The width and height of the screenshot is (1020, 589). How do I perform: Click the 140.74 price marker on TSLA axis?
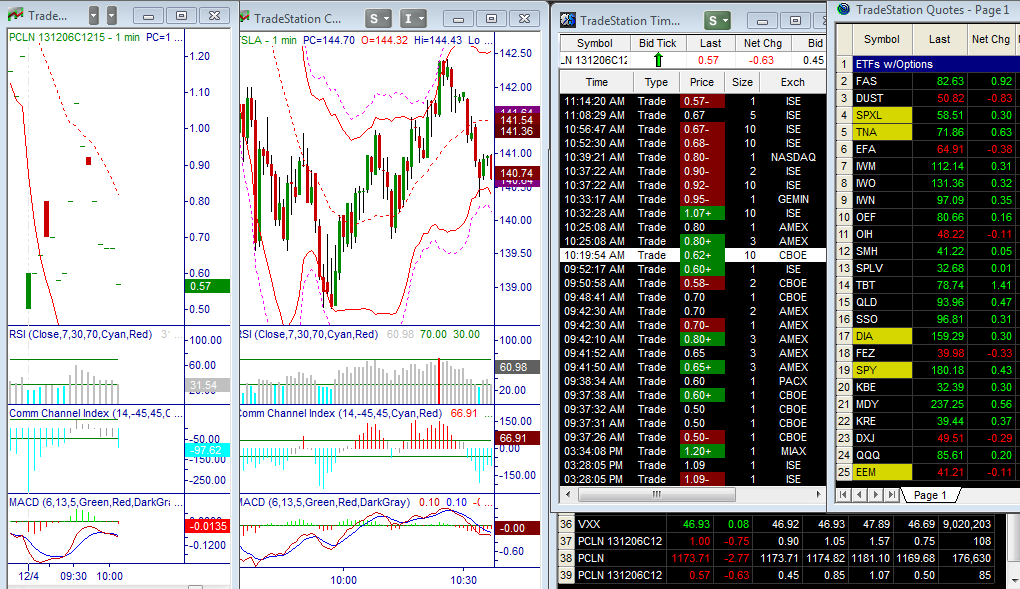(x=517, y=173)
